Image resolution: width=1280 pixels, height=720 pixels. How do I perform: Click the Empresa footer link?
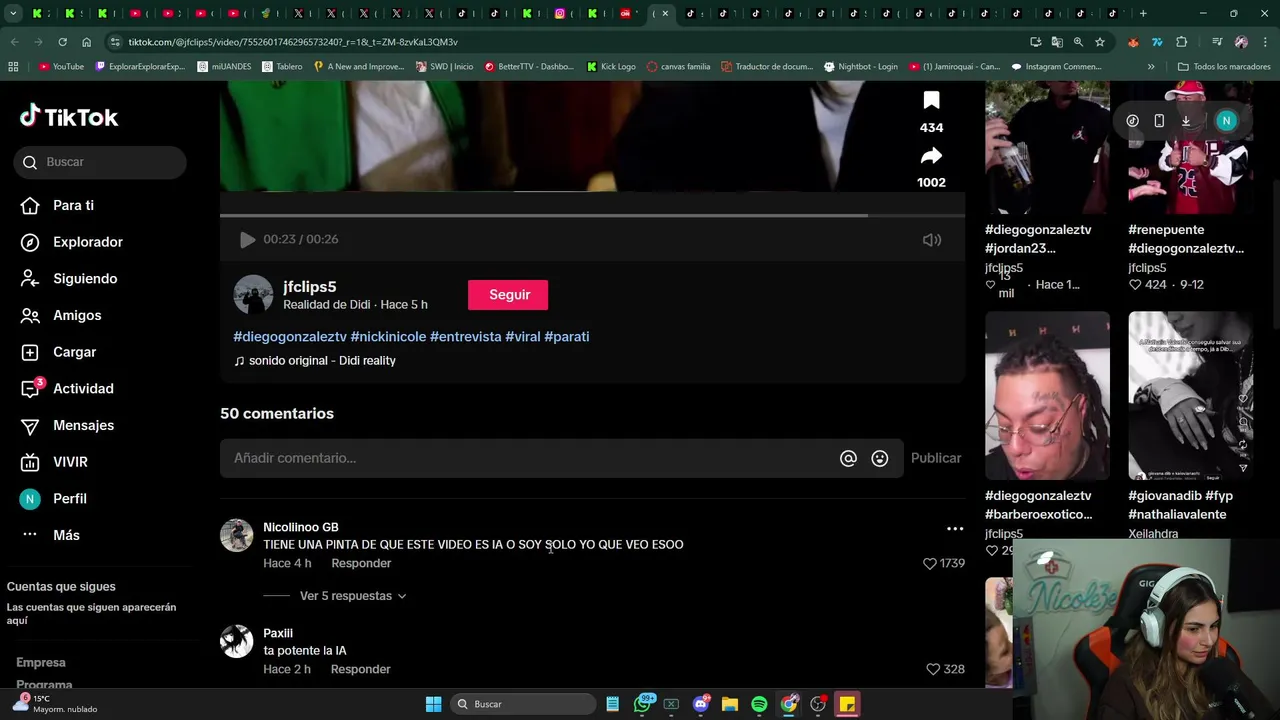tap(41, 663)
